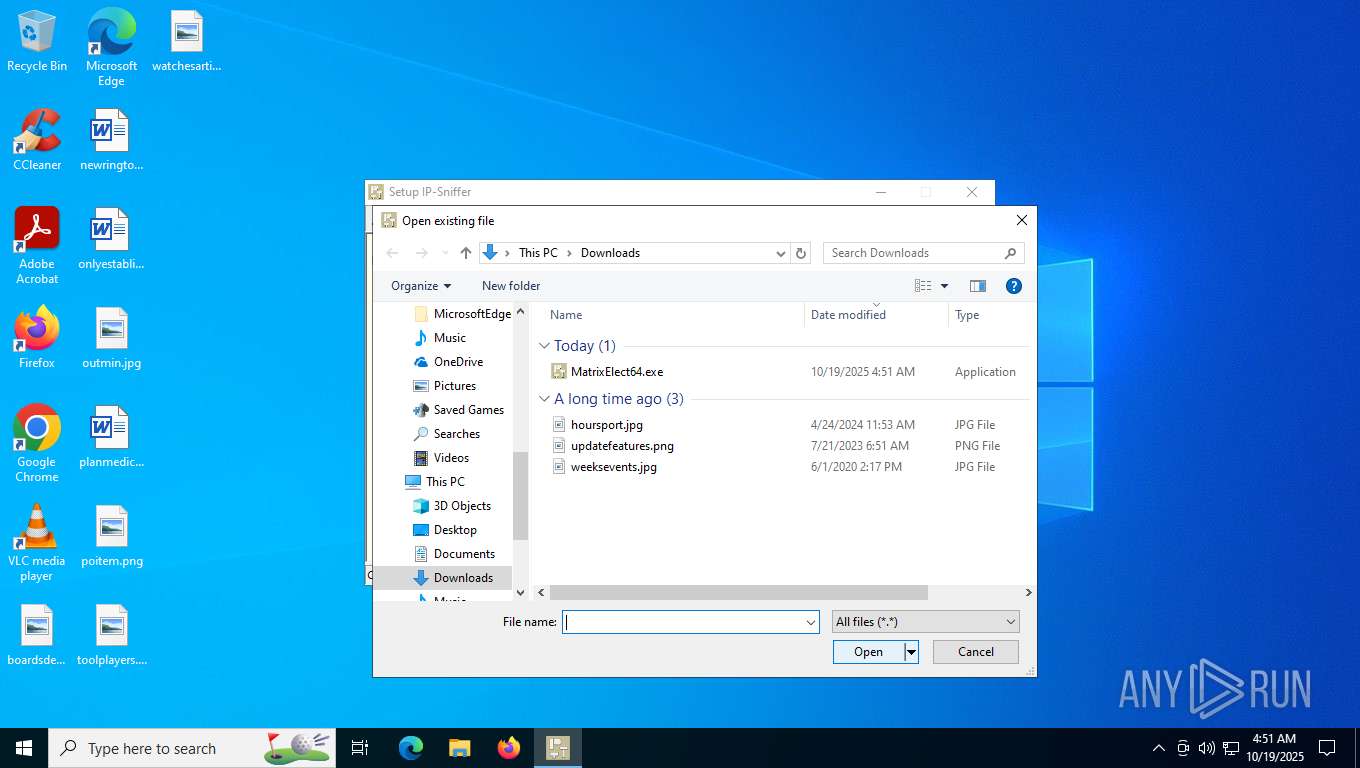This screenshot has height=768, width=1360.
Task: Select the onlyestabli Word document icon
Action: point(111,239)
